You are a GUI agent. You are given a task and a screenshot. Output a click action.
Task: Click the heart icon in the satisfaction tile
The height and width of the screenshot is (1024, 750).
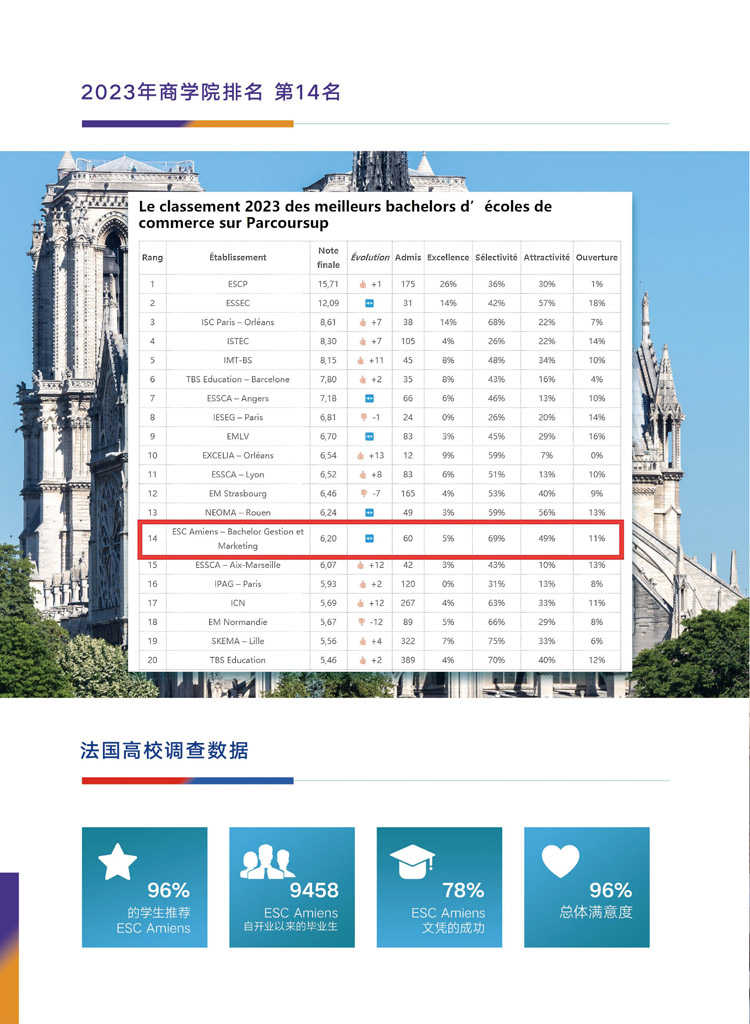point(560,861)
